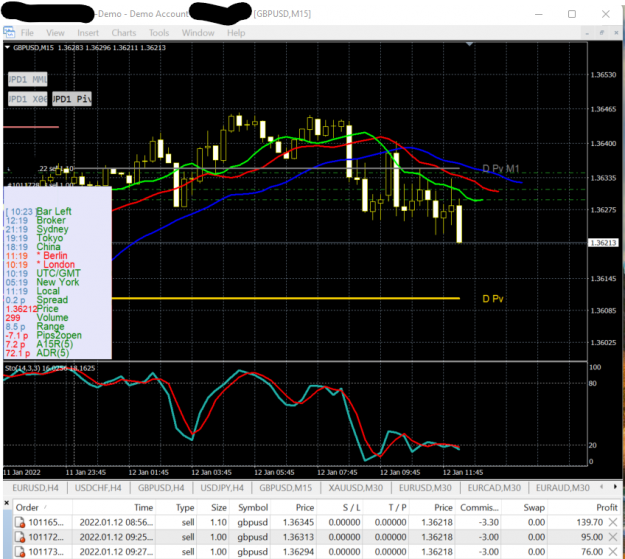Click the 139.70 profit cell
Screen dimensions: 625x559
click(x=590, y=522)
